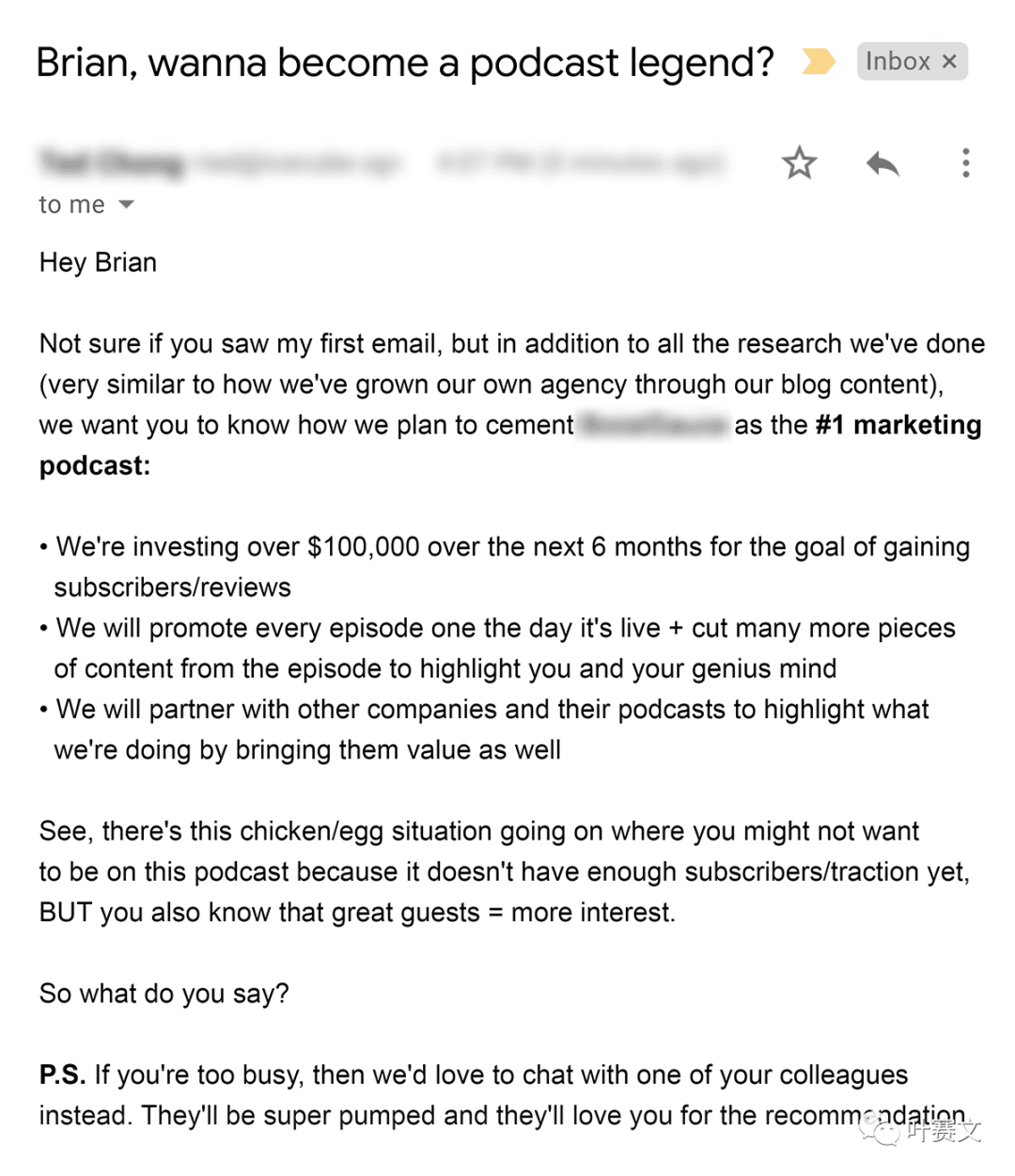Click the bullet mentioning $100,000 investment
This screenshot has width=1015, height=1176.
pyautogui.click(x=512, y=547)
